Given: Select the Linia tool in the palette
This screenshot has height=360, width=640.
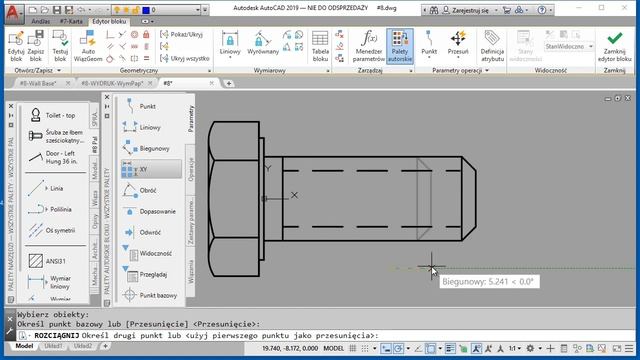Looking at the screenshot, I should coord(46,188).
